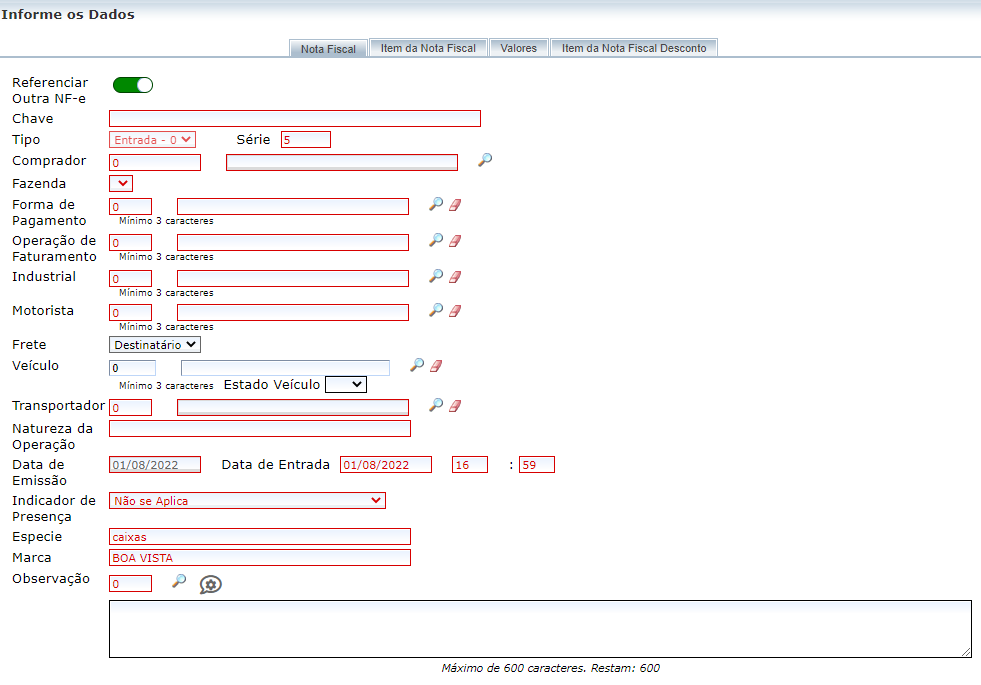Open the Transportador search lookup

click(x=435, y=406)
